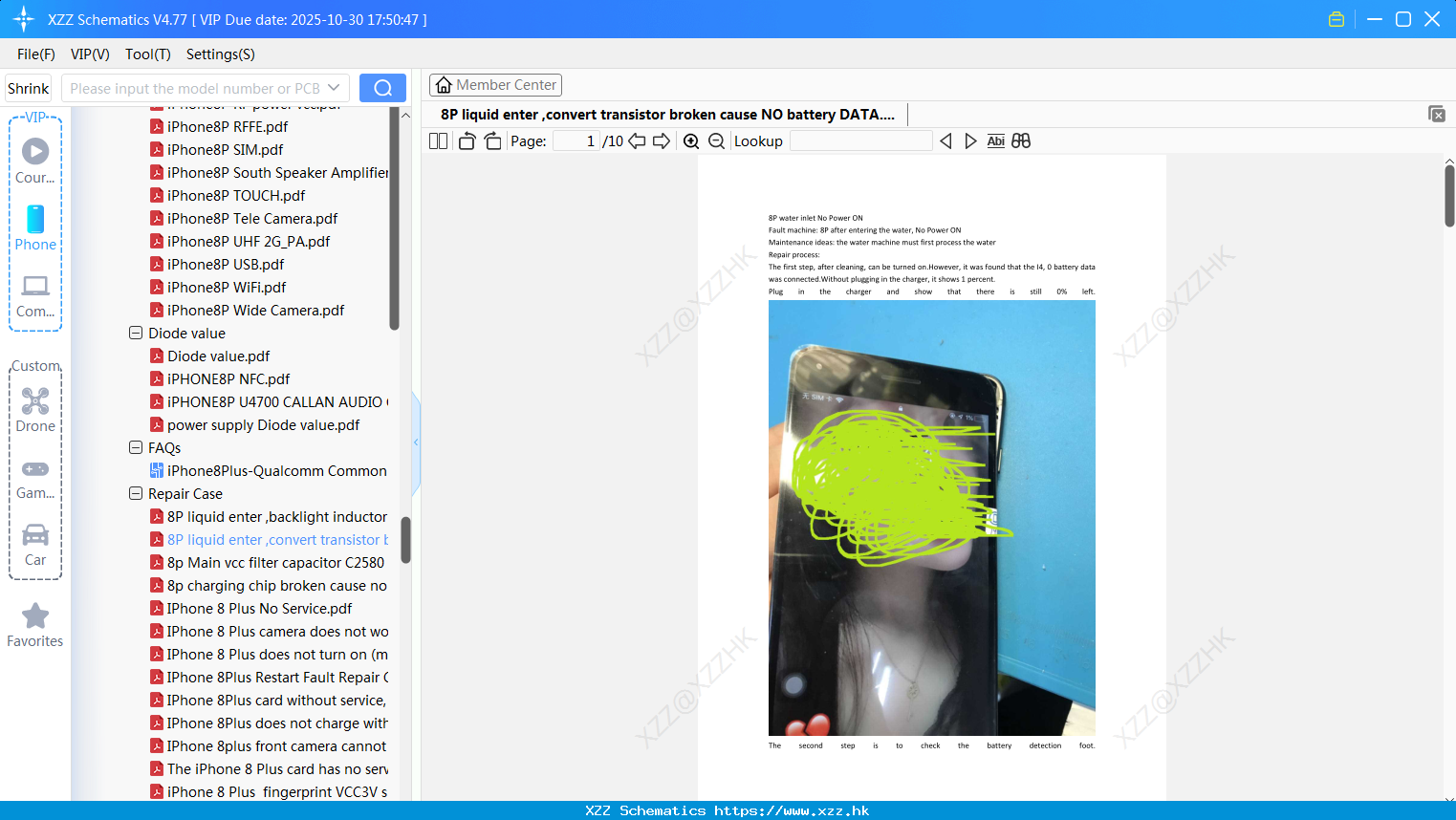Viewport: 1456px width, 820px height.
Task: Open the Car category
Action: click(x=35, y=545)
